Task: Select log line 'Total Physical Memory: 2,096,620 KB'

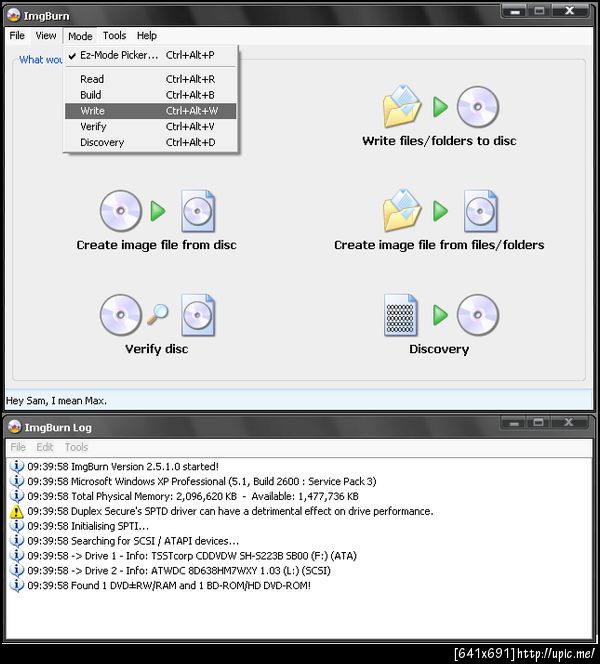Action: [193, 496]
